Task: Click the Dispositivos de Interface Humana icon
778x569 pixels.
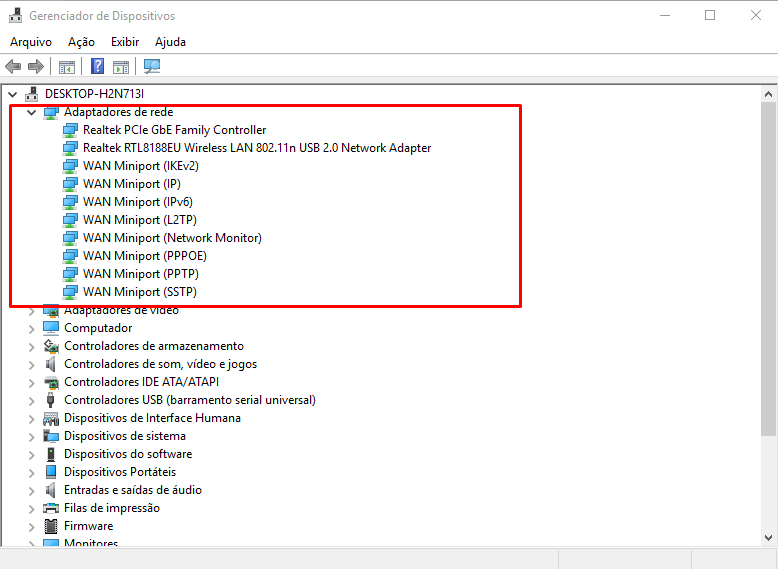Action: [x=51, y=418]
